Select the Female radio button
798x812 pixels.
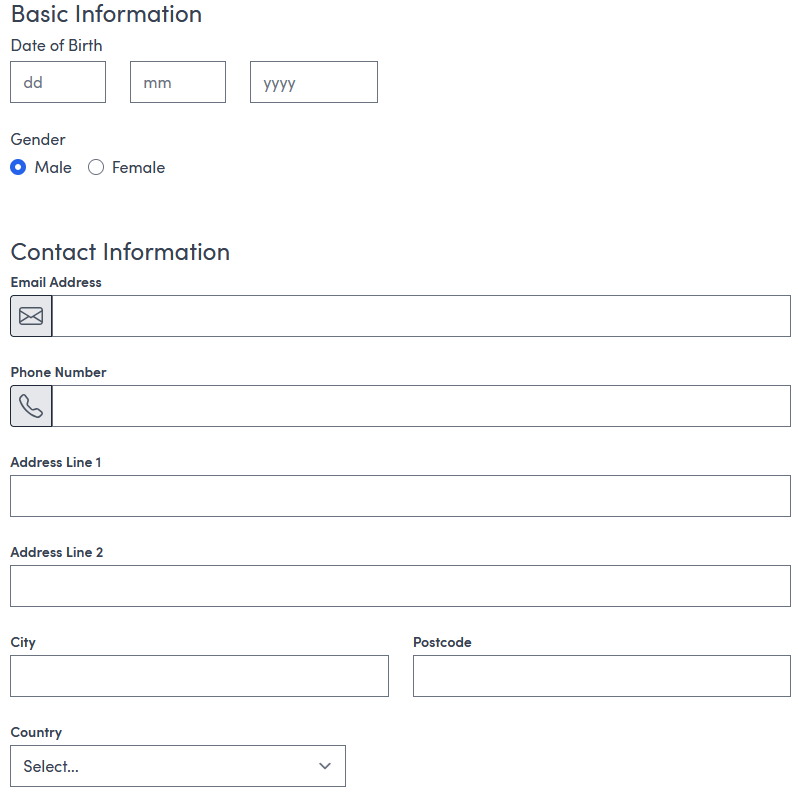pyautogui.click(x=96, y=167)
